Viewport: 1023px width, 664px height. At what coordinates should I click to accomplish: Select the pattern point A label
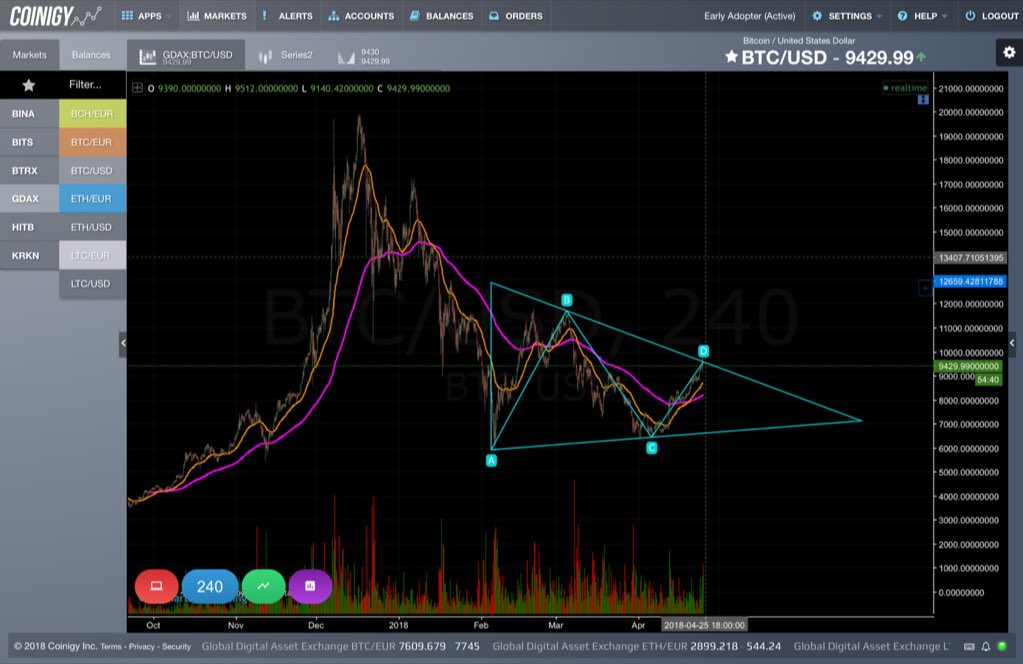tap(492, 460)
